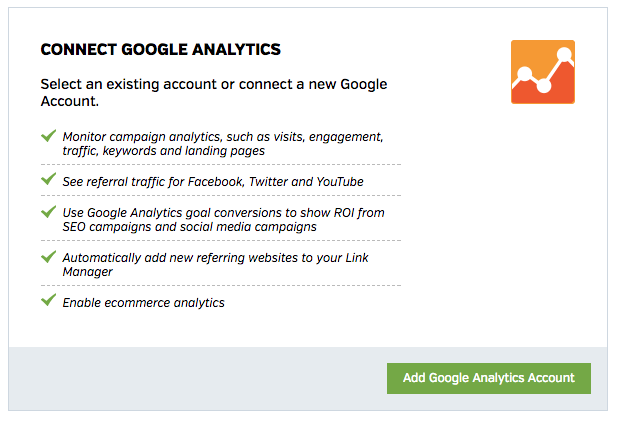Click the Connect Google Analytics heading
This screenshot has width=618, height=422.
coord(160,49)
